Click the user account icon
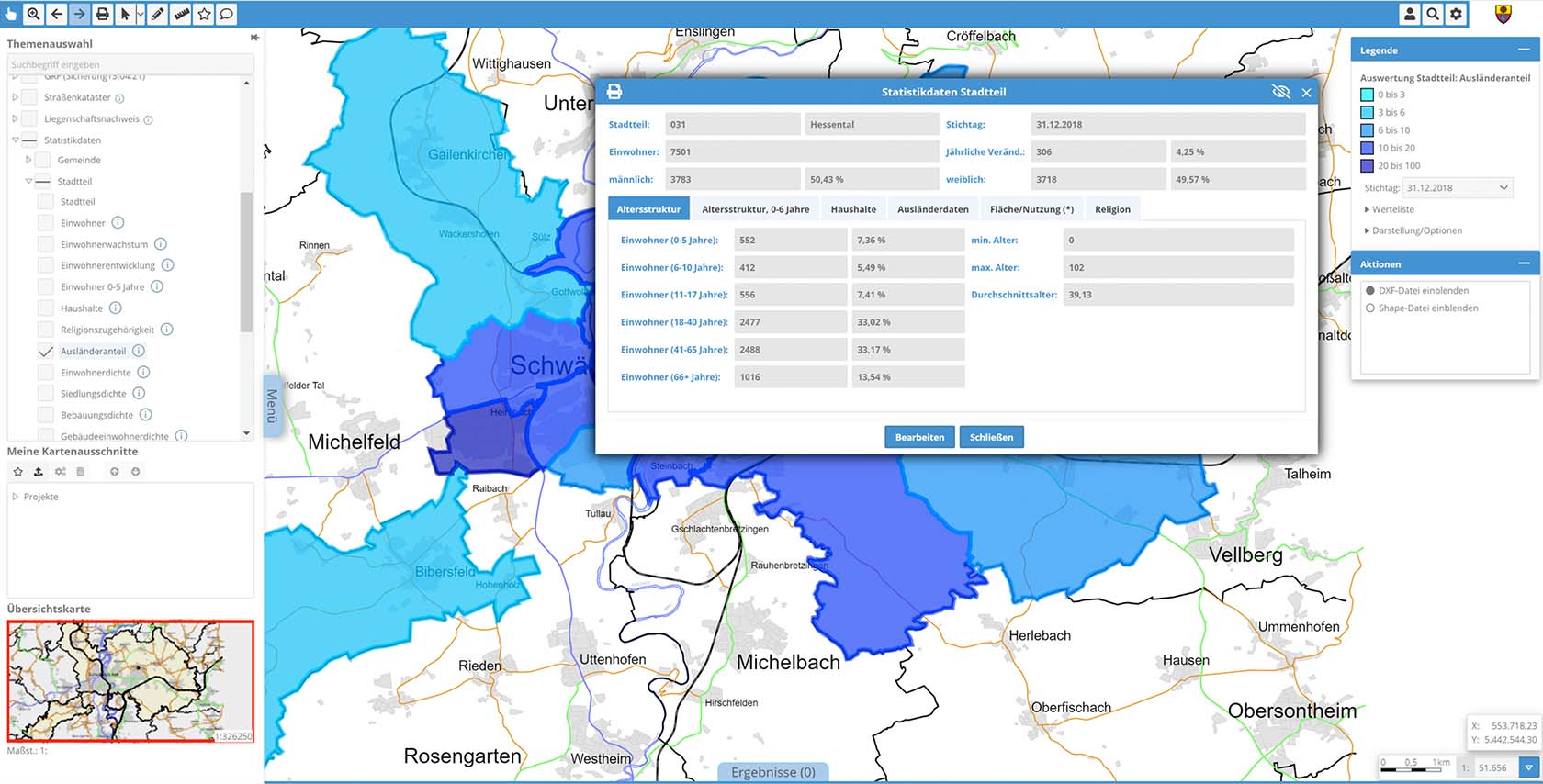 click(x=1410, y=14)
